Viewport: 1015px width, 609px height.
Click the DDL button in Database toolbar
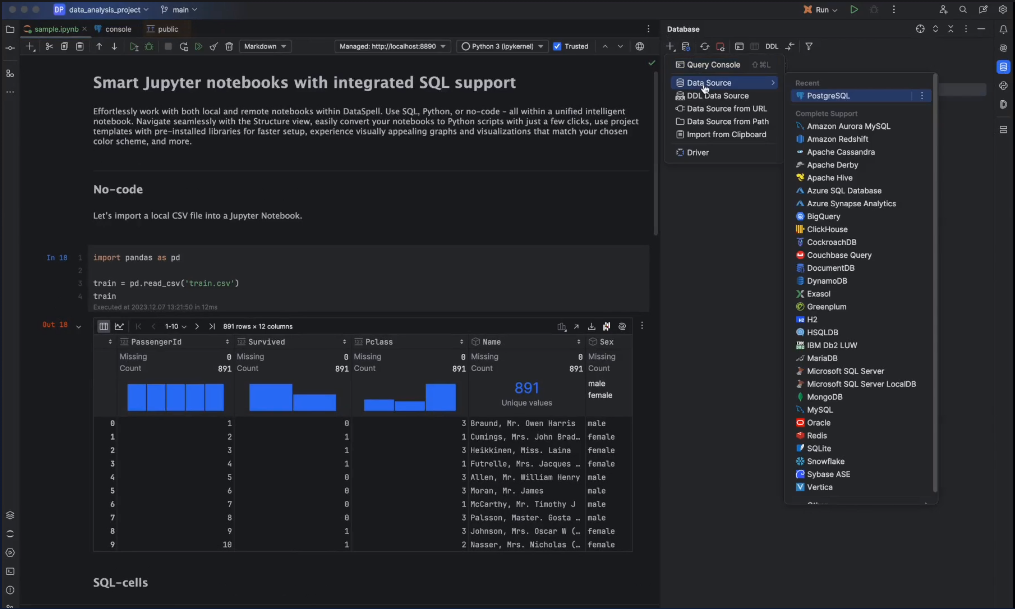click(772, 47)
